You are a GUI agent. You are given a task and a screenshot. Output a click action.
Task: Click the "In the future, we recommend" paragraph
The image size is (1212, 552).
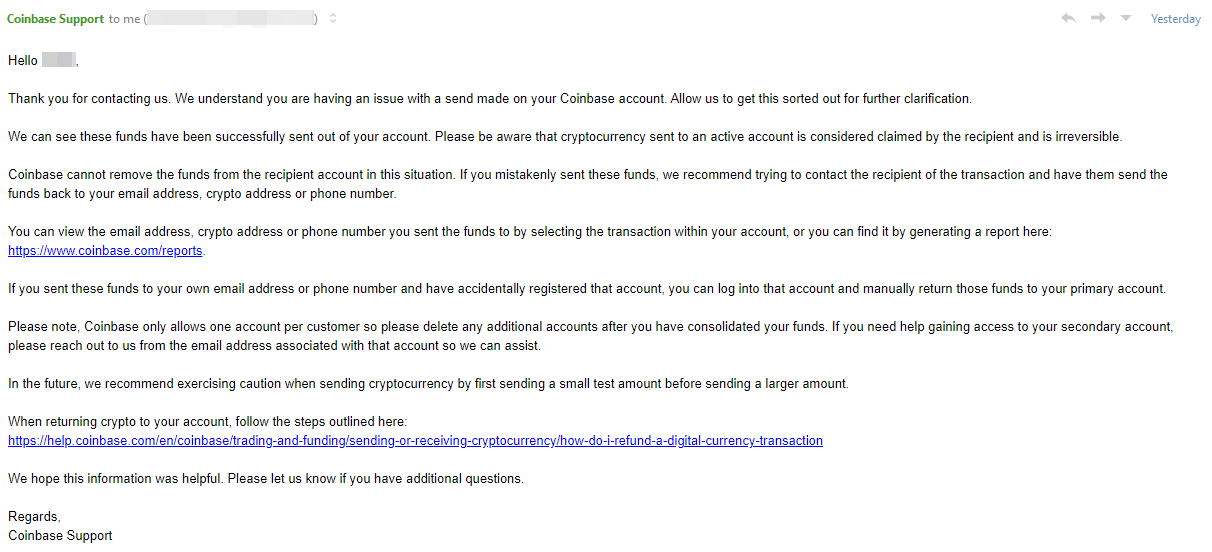tap(428, 384)
